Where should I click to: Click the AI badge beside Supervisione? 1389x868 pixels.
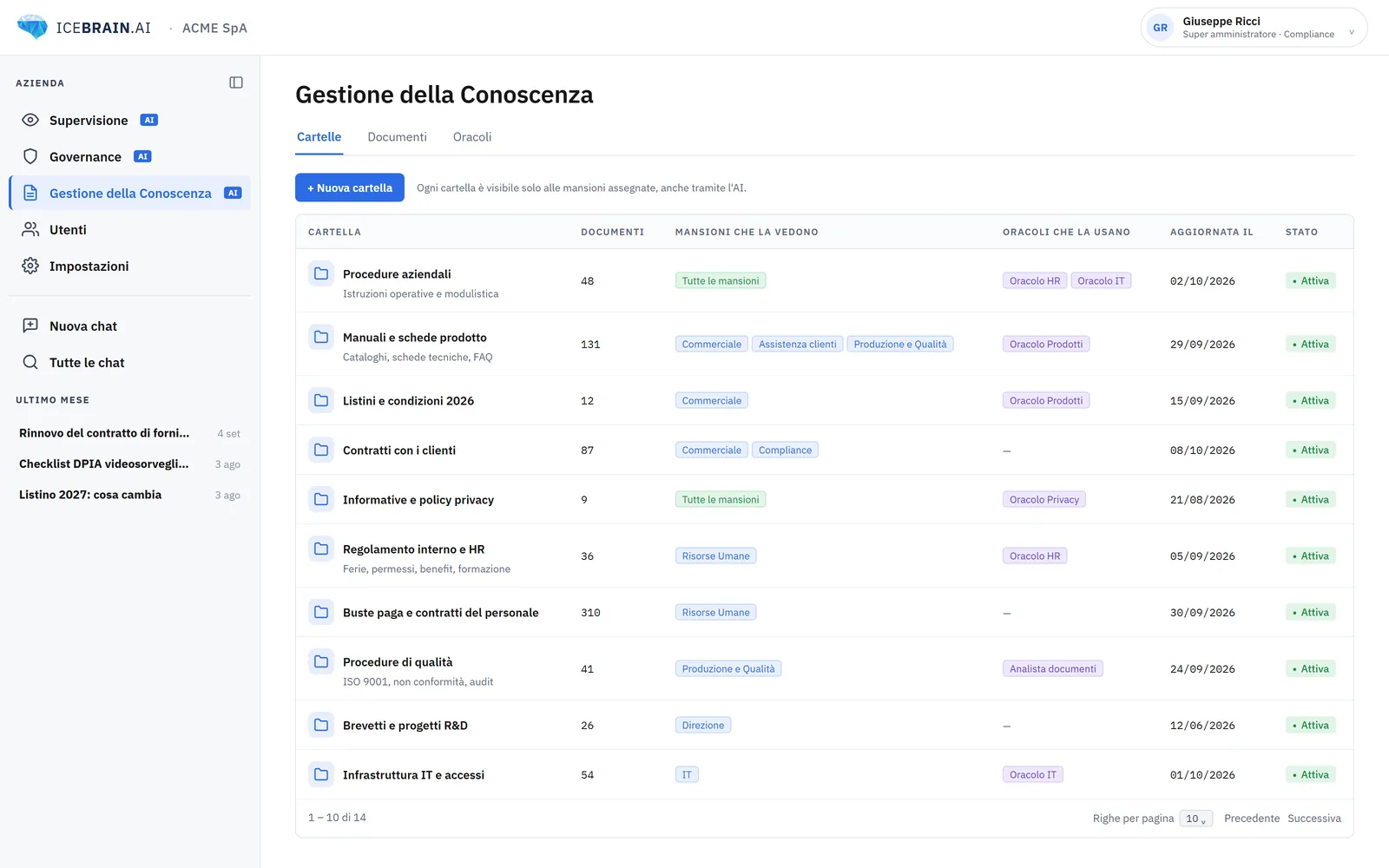(x=149, y=120)
